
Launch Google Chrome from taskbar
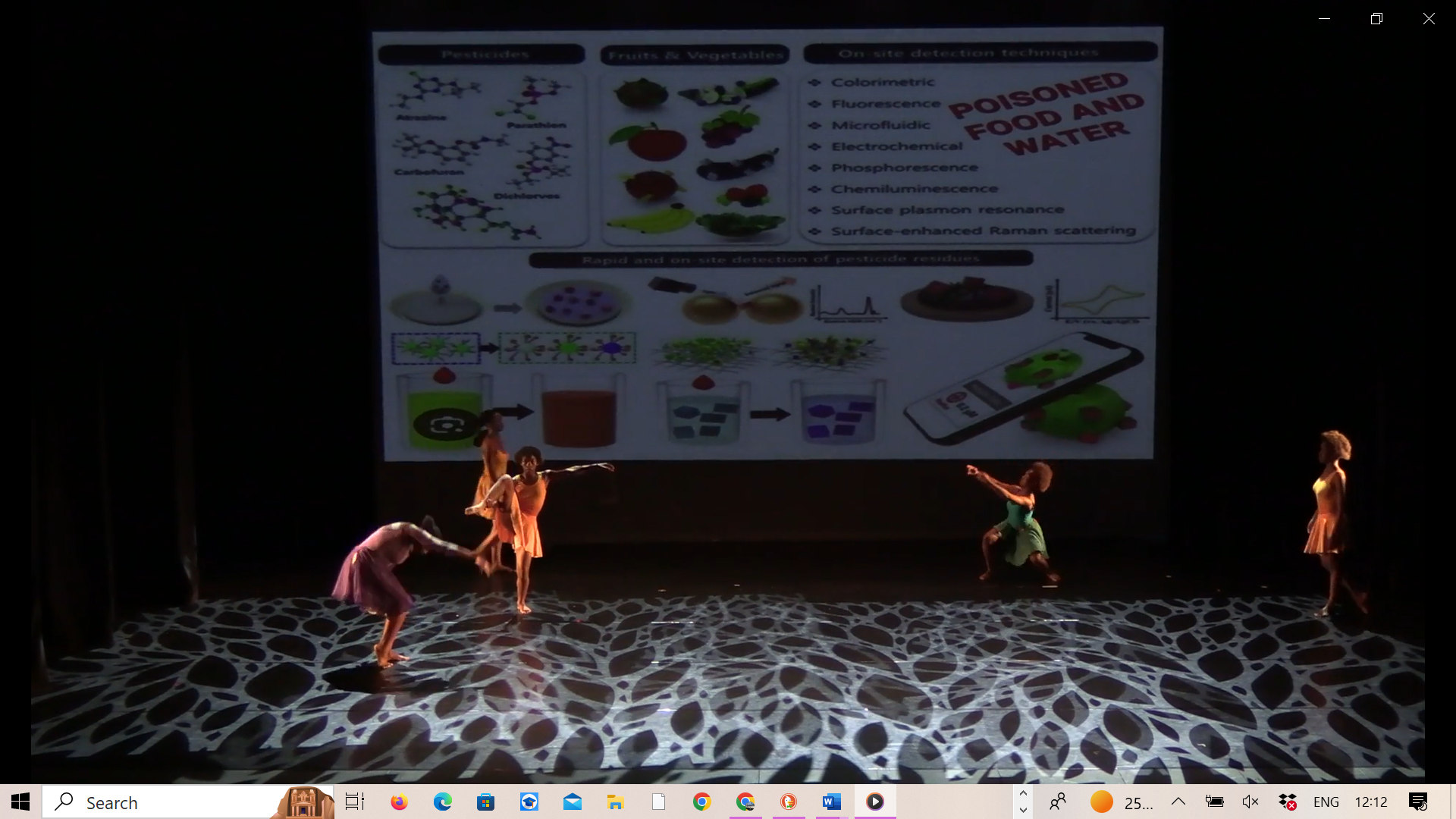(x=701, y=802)
